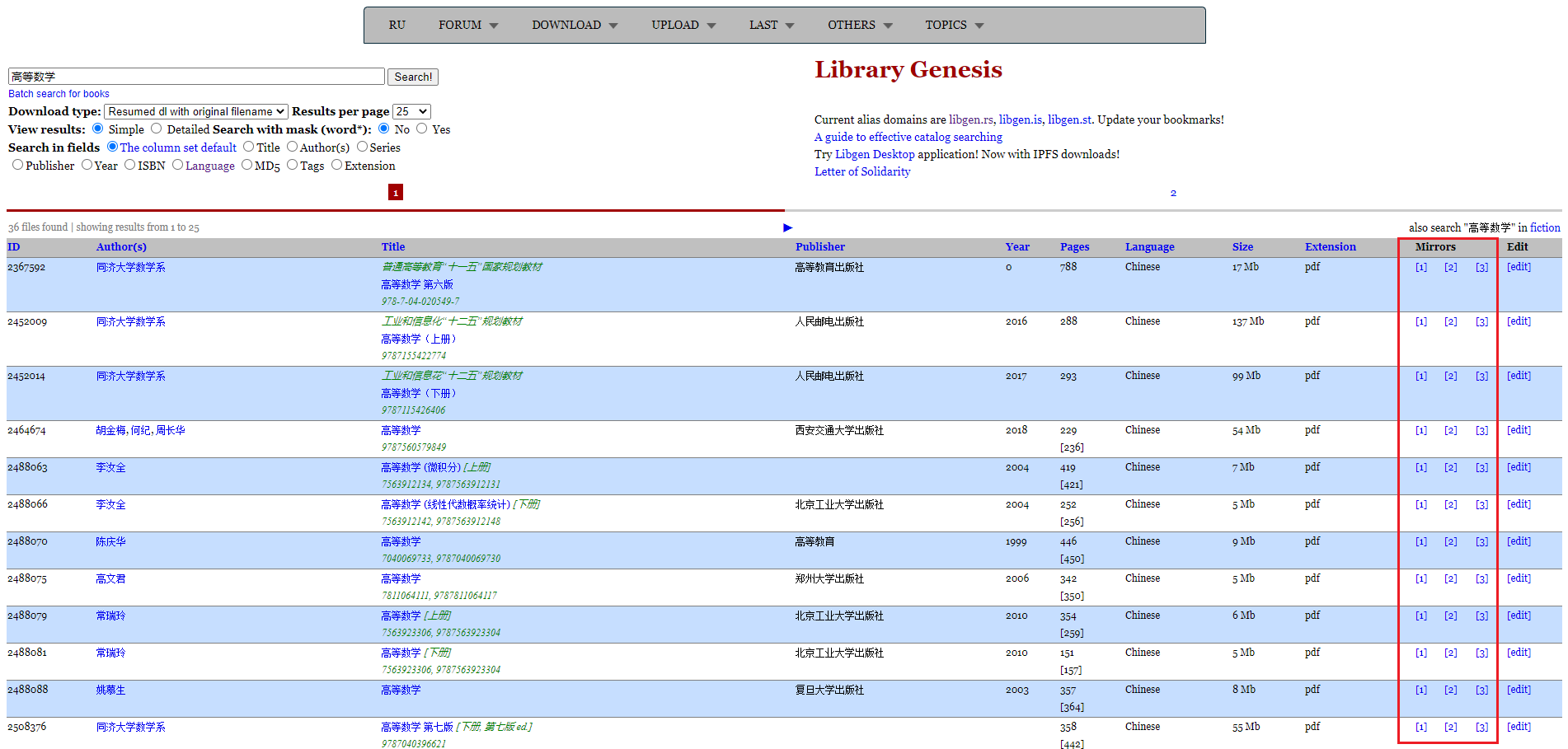Viewport: 1568px width, 749px height.
Task: Open the libgen.is alias domain link
Action: click(x=1021, y=119)
